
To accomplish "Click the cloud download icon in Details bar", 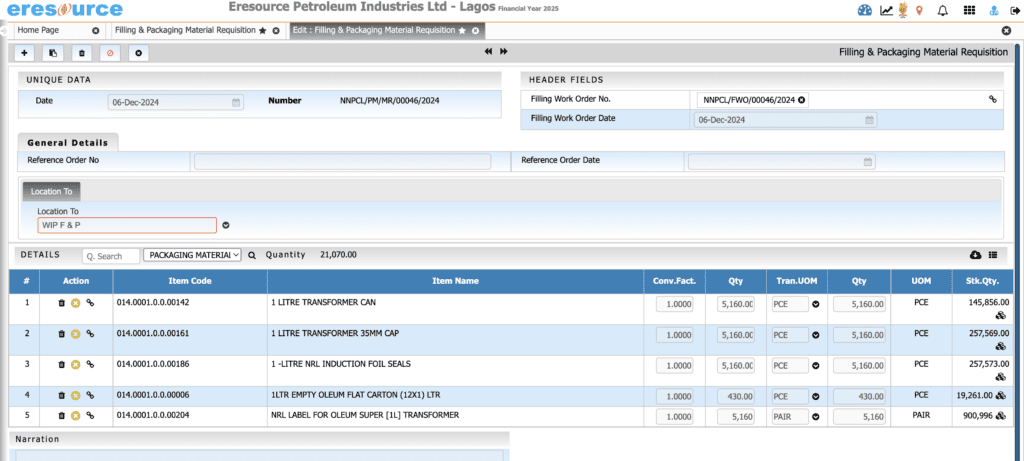I will pyautogui.click(x=976, y=256).
